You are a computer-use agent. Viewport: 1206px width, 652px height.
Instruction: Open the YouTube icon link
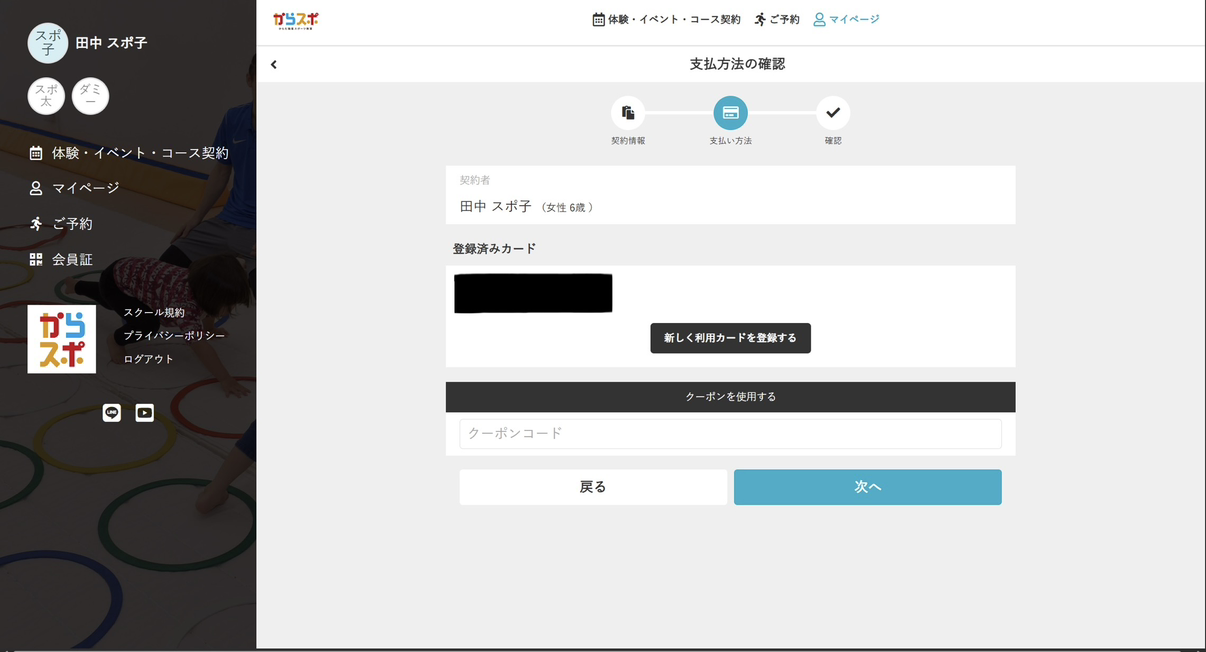[x=145, y=412]
